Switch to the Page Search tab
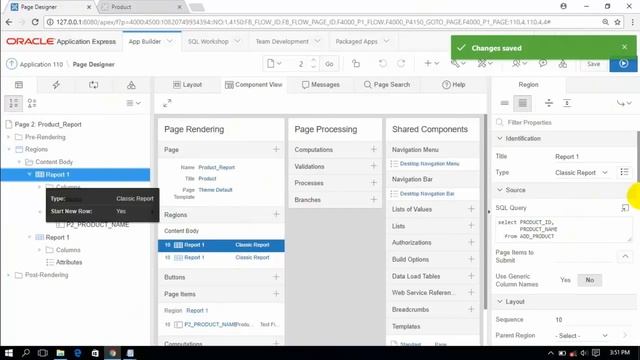This screenshot has width=640, height=360. (x=387, y=84)
